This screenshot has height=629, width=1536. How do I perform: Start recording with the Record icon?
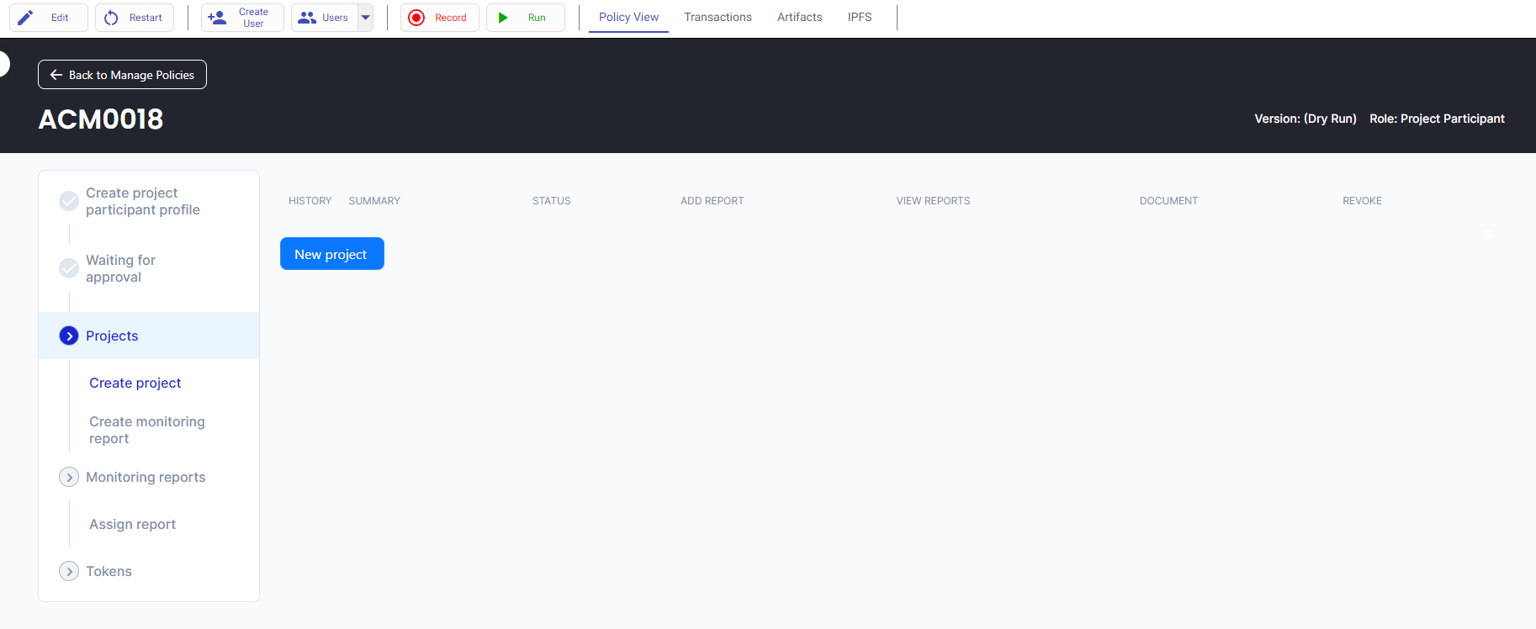point(416,17)
